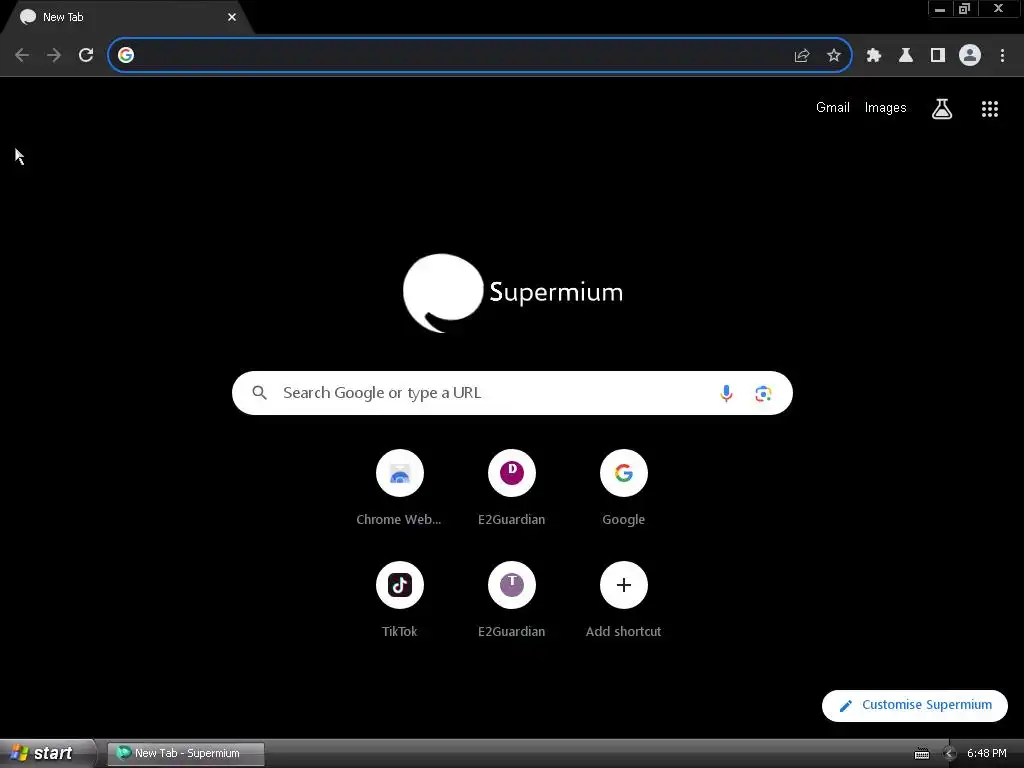This screenshot has width=1024, height=768.
Task: Open the Chrome Web Store shortcut
Action: [x=399, y=487]
